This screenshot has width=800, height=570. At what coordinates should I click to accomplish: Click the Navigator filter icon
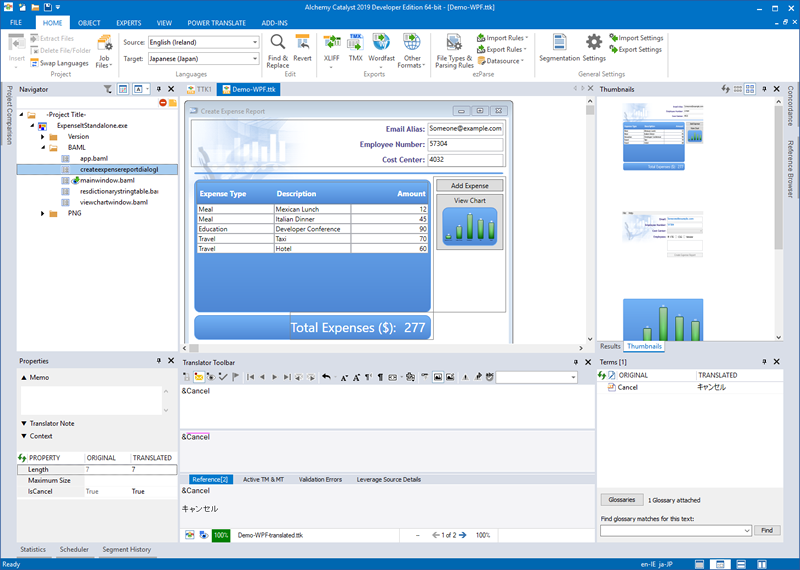pyautogui.click(x=108, y=89)
